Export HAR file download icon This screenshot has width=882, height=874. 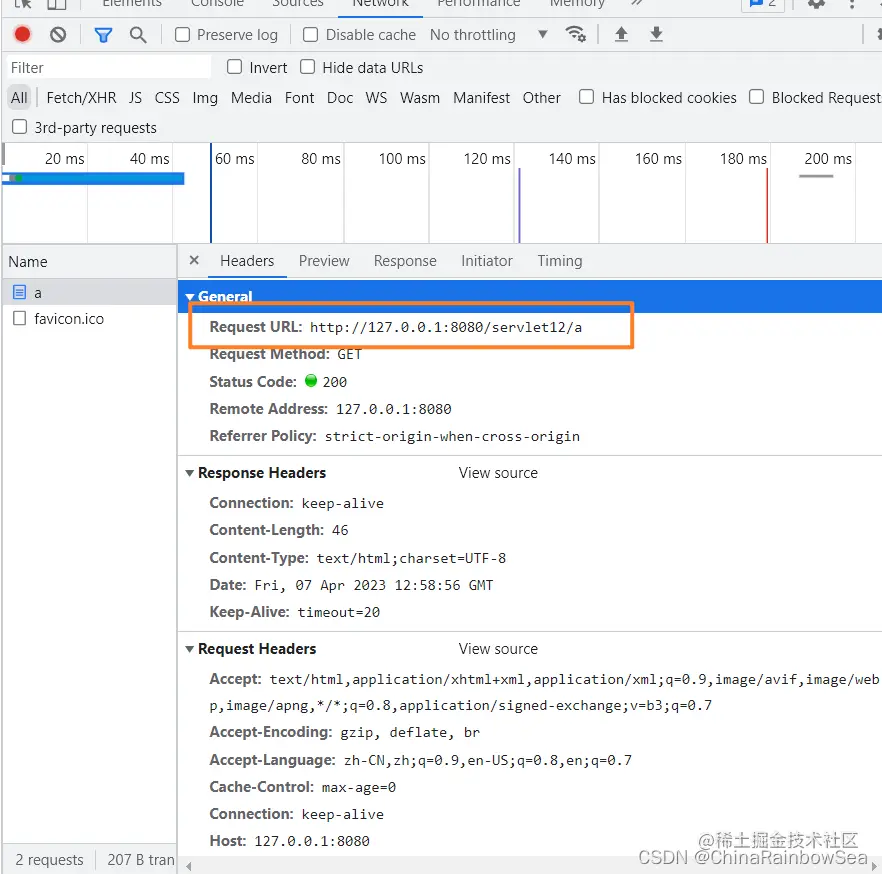pyautogui.click(x=656, y=34)
